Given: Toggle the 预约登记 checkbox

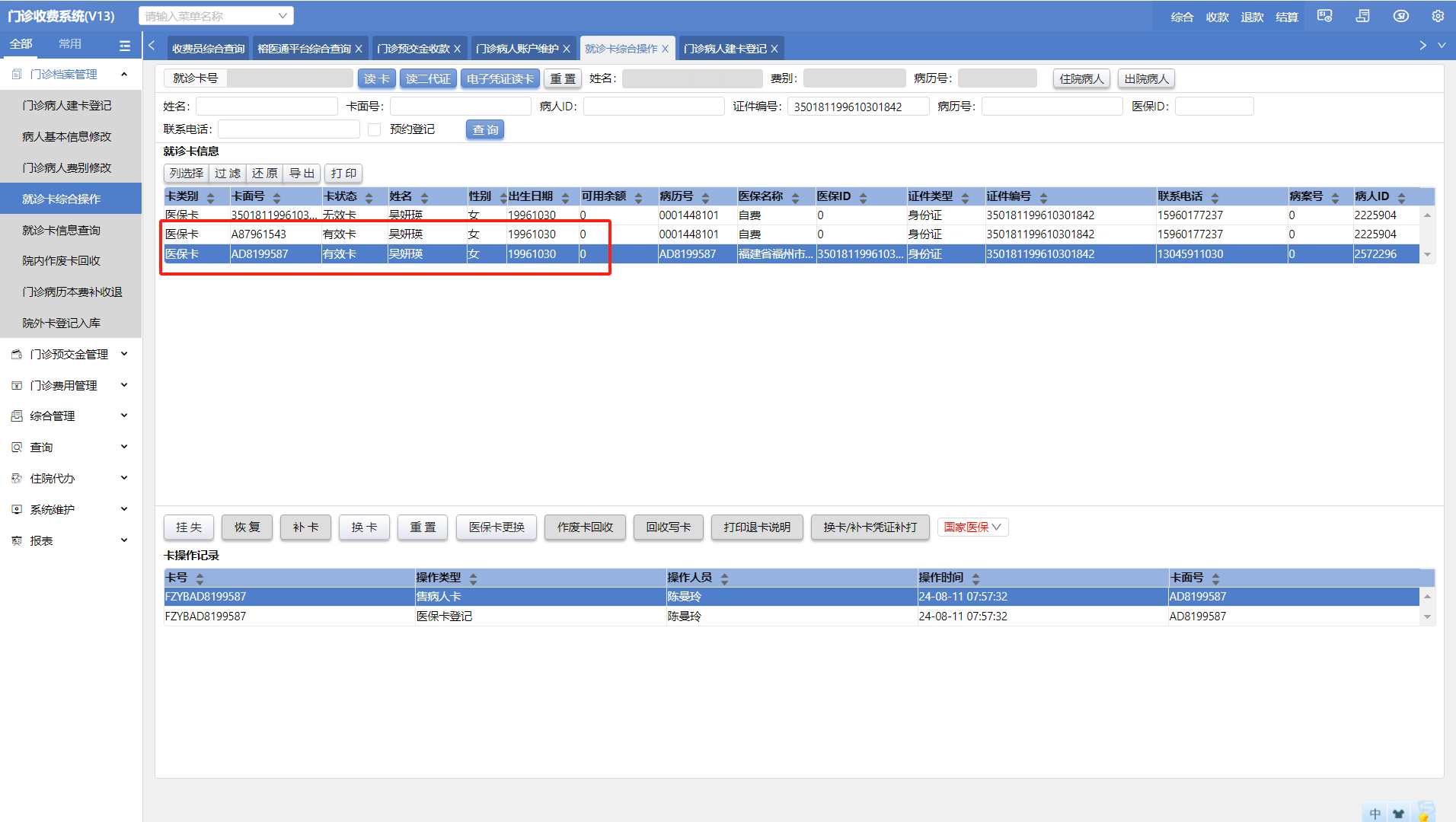Looking at the screenshot, I should [375, 129].
